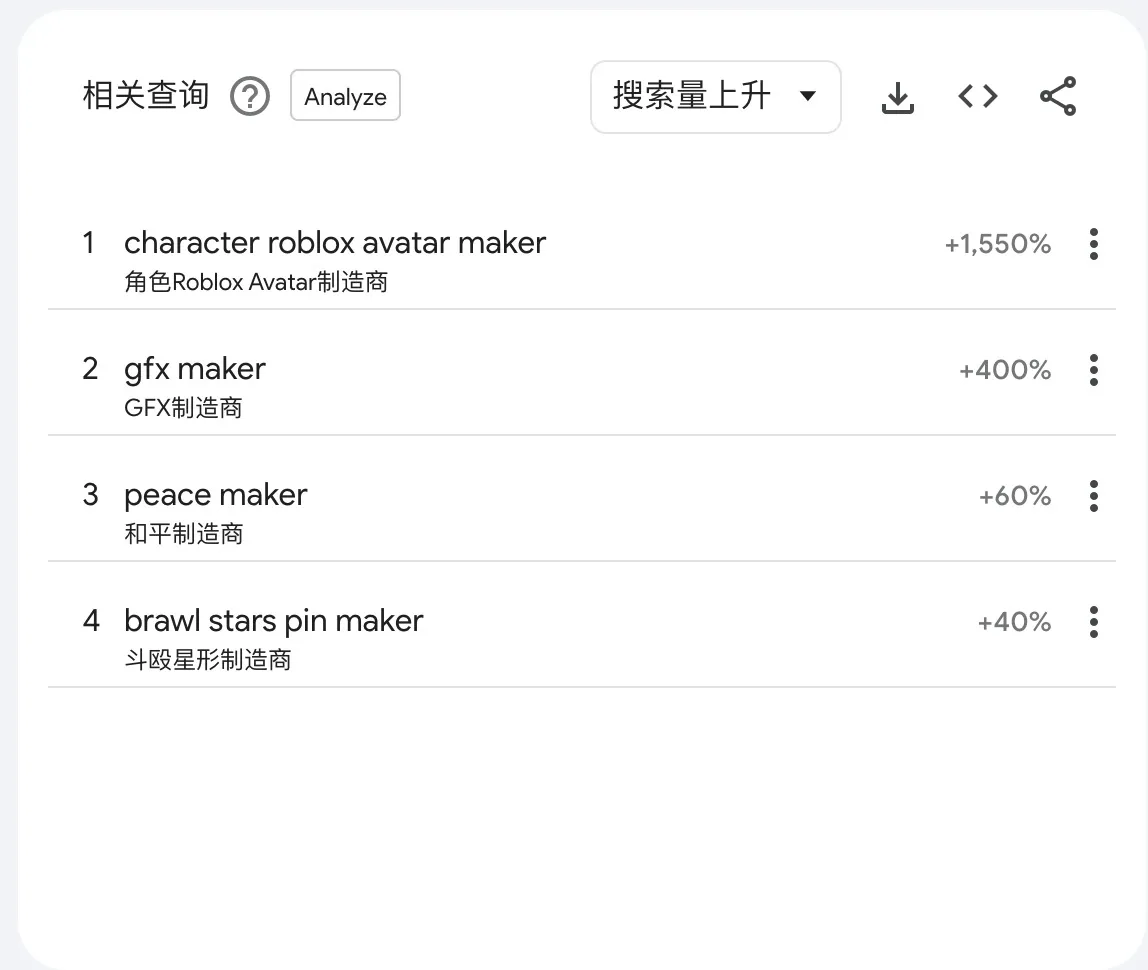
Task: Open the 'gfx maker' related query
Action: coord(194,368)
